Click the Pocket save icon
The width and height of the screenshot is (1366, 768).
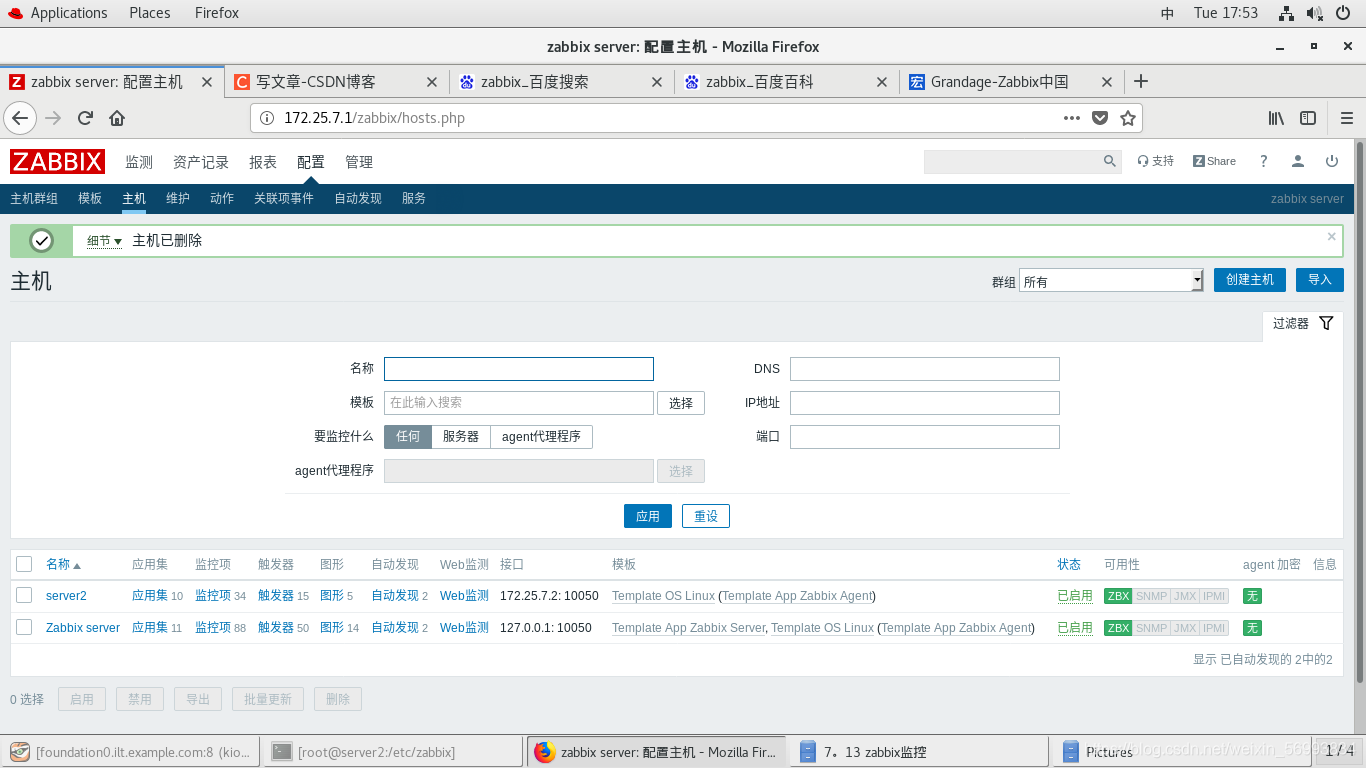coord(1100,118)
